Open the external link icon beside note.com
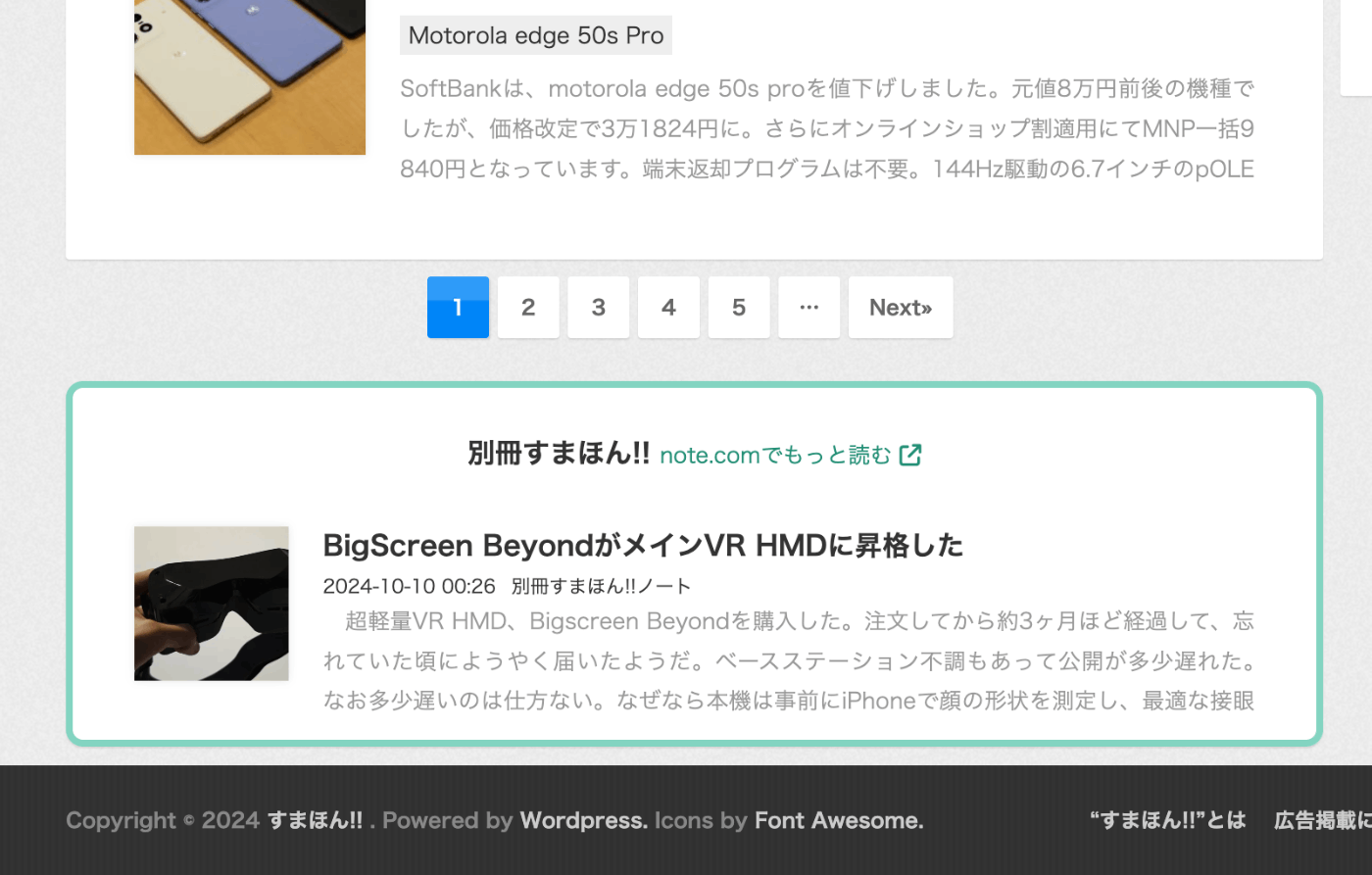The image size is (1372, 875). [910, 455]
